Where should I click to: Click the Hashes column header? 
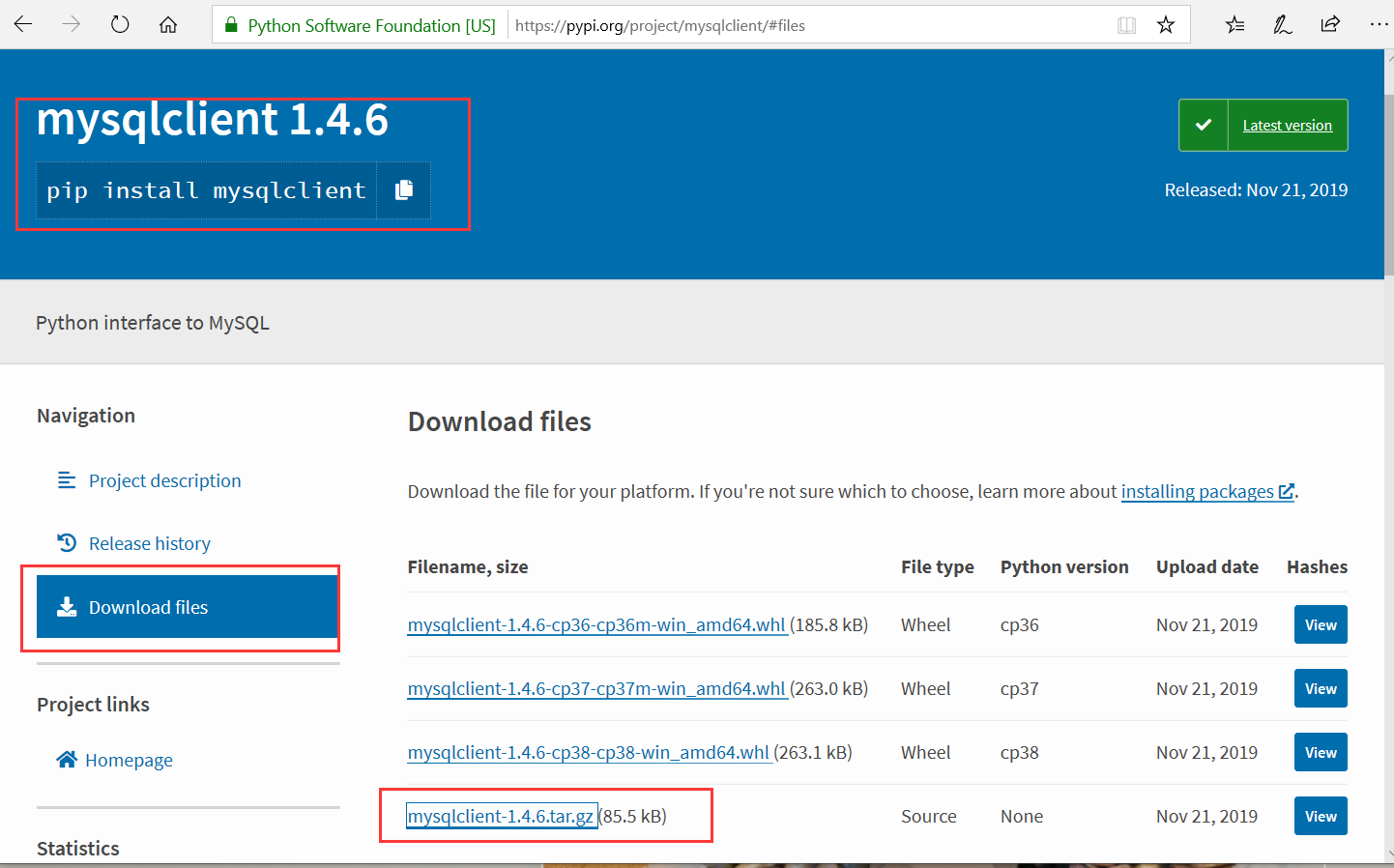pyautogui.click(x=1317, y=566)
